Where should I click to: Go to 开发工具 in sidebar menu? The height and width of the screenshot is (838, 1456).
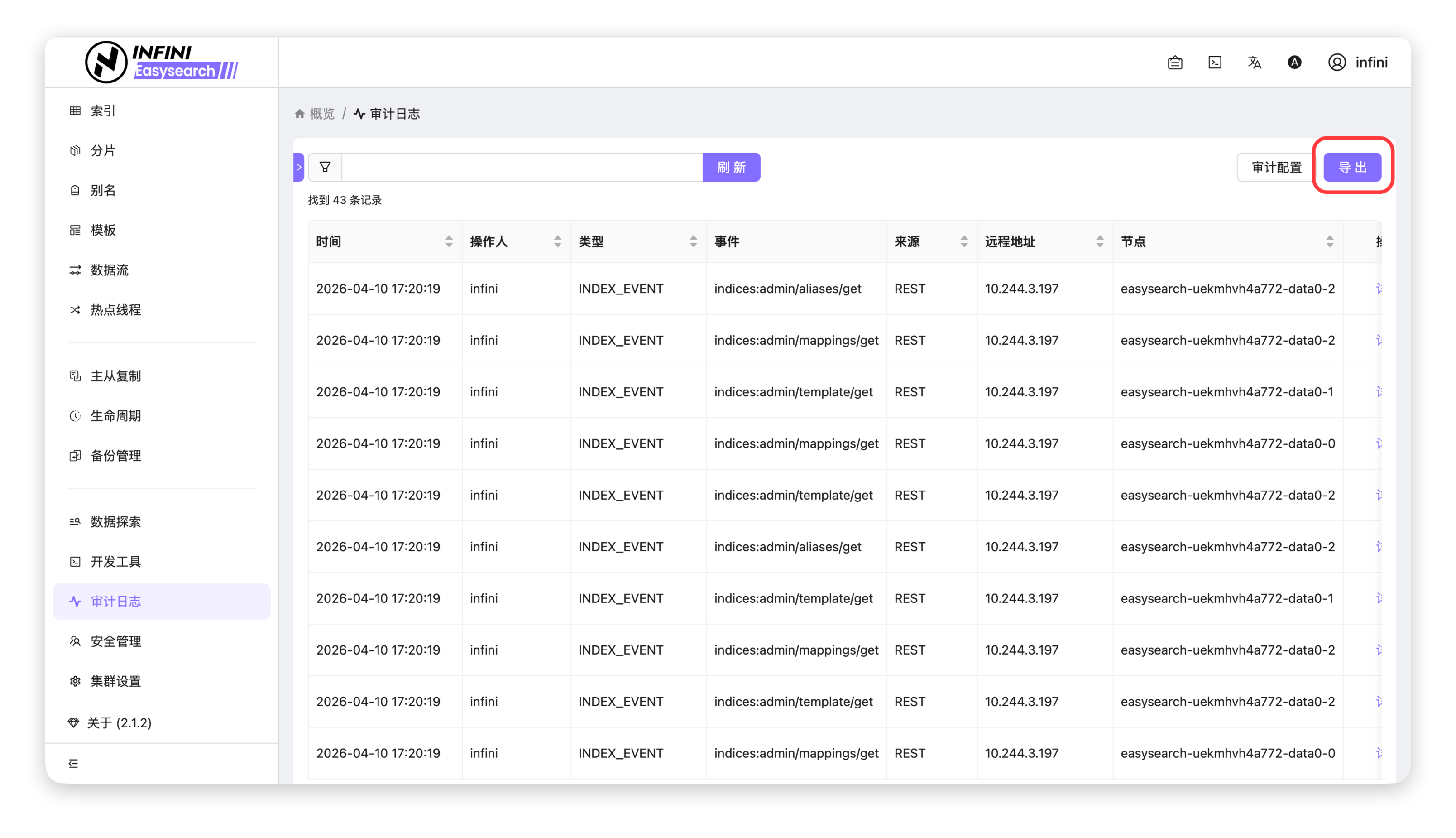click(115, 561)
